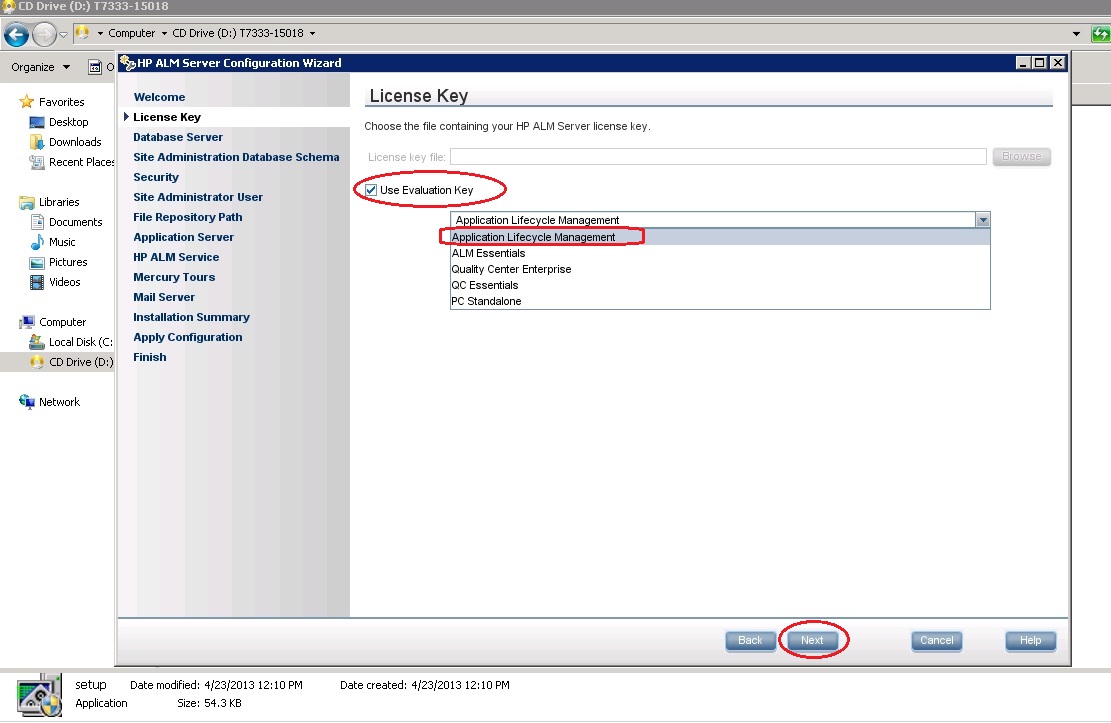Click the Music library icon
1111x723 pixels.
pos(37,242)
